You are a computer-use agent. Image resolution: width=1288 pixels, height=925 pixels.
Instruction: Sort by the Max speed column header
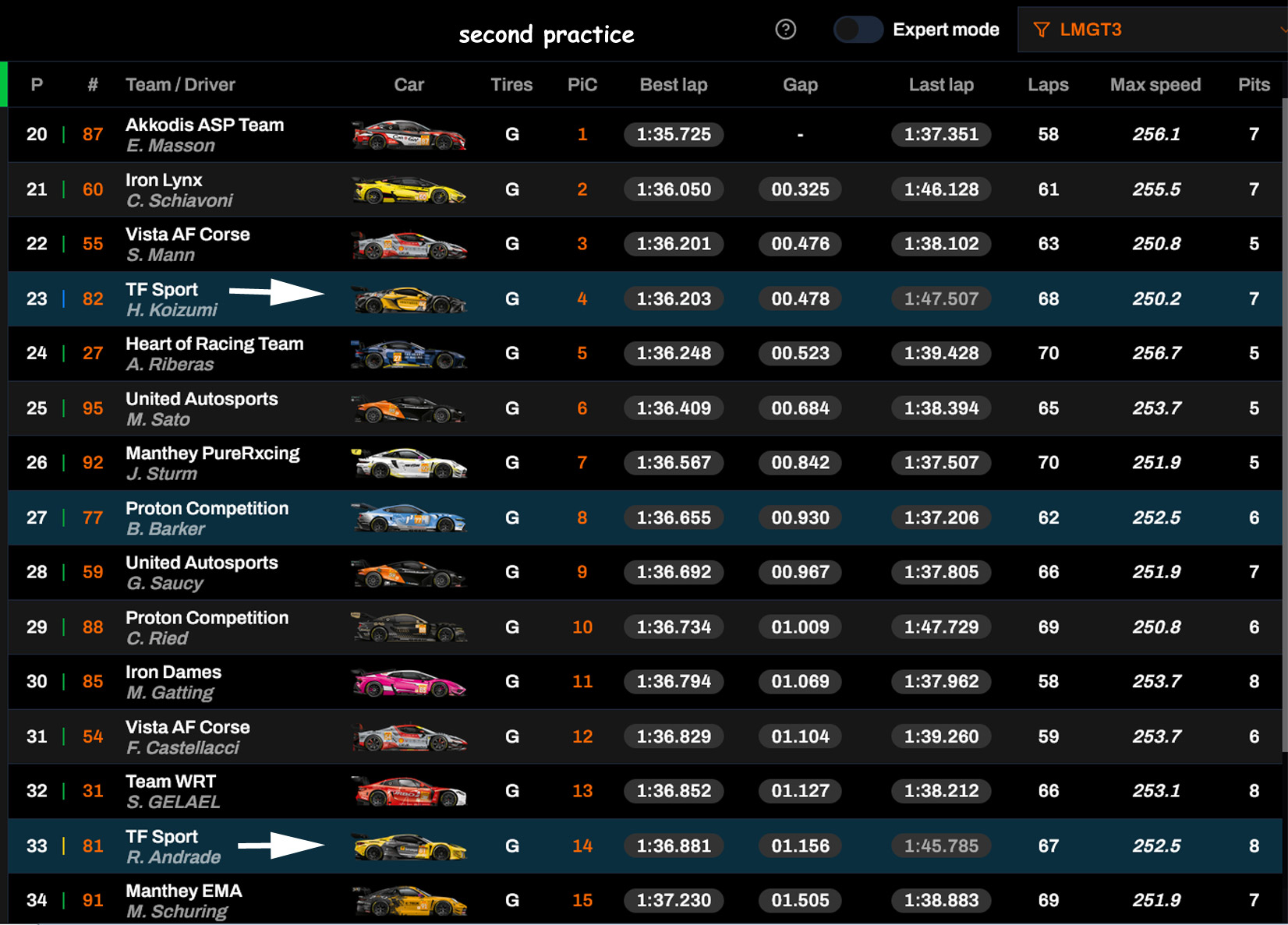click(x=1155, y=85)
